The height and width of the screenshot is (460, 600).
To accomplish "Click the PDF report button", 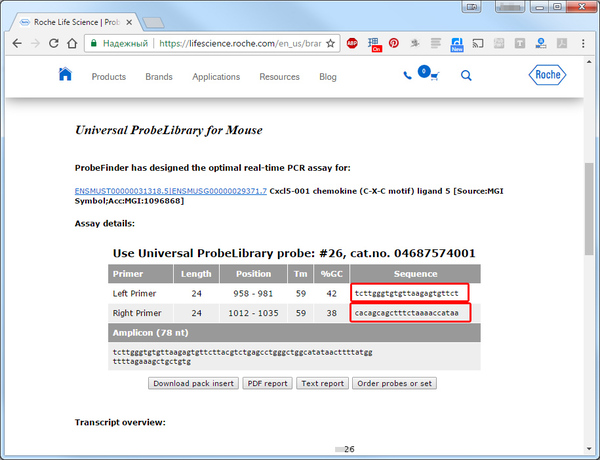I will [x=267, y=383].
